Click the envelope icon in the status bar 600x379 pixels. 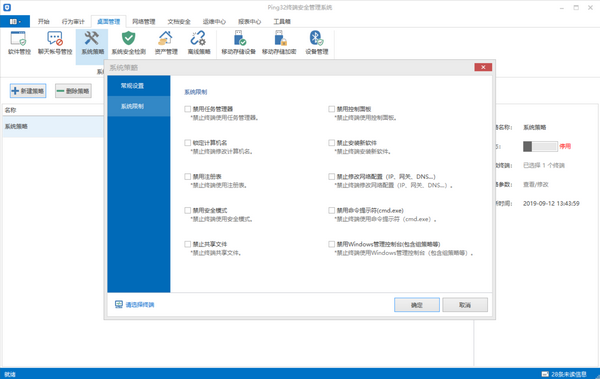click(x=545, y=374)
